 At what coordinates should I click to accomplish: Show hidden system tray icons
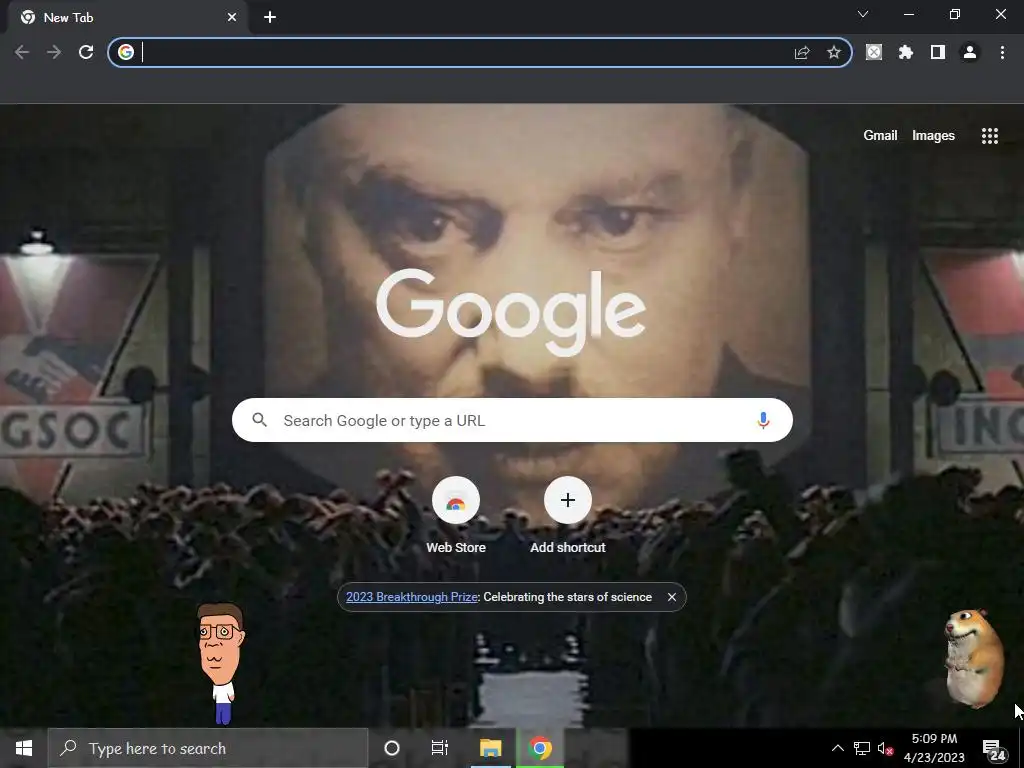[837, 748]
